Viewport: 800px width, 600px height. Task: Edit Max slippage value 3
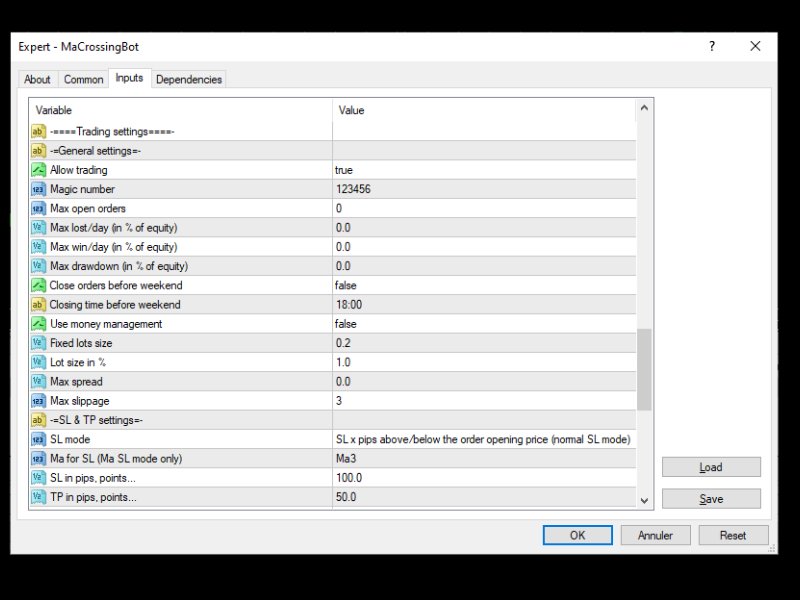[484, 401]
